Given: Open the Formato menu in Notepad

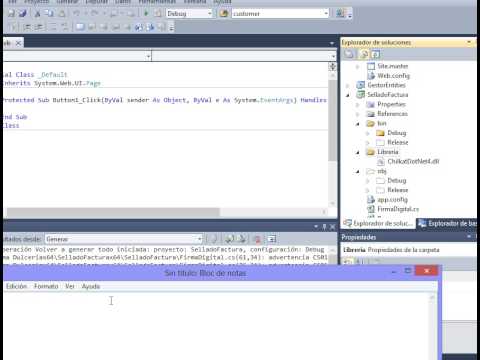Looking at the screenshot, I should 46,286.
